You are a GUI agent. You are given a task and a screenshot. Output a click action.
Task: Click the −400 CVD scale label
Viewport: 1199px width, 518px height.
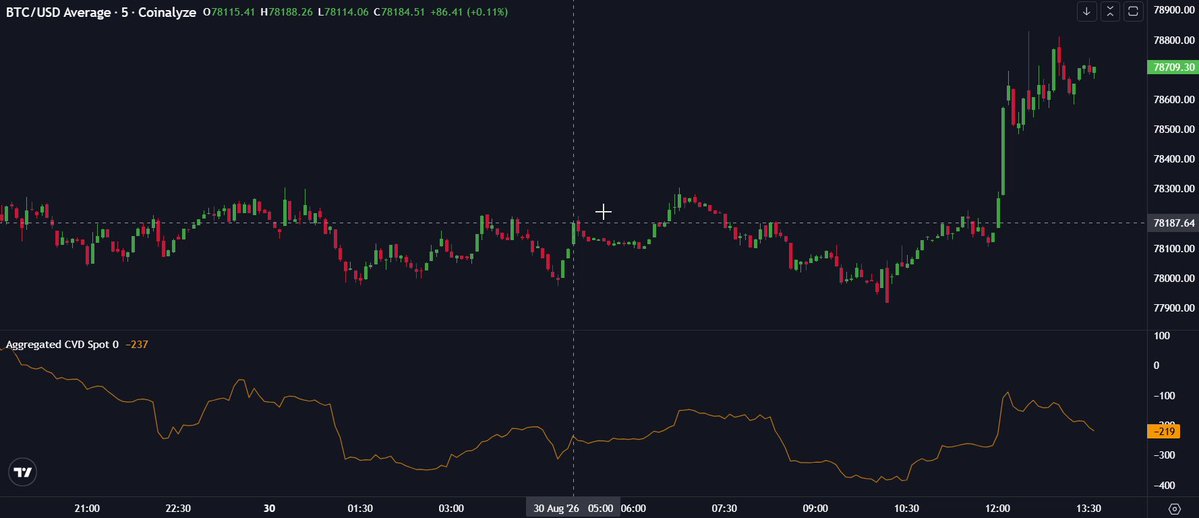click(x=1164, y=486)
